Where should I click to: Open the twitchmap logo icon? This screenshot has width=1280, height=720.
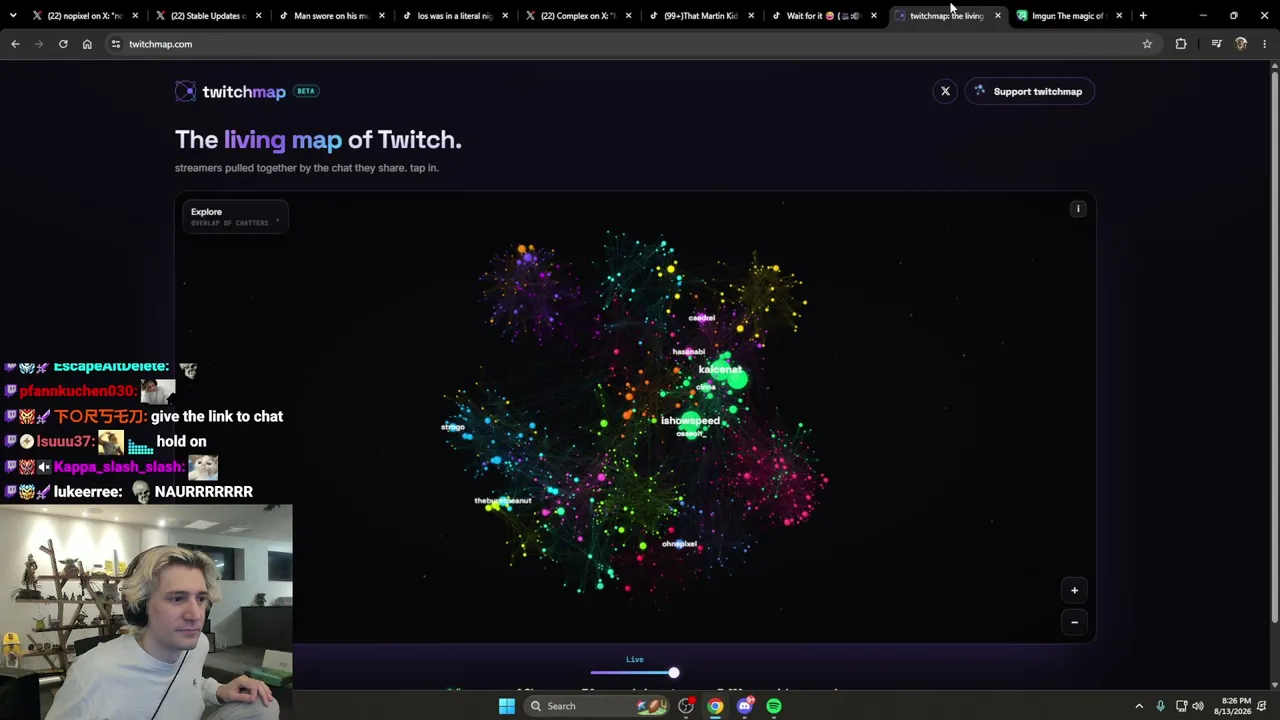(x=186, y=91)
